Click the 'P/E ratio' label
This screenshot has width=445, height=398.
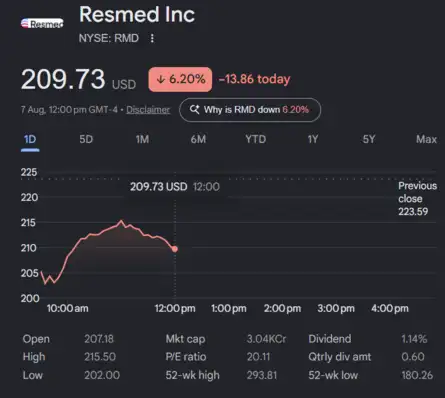pyautogui.click(x=186, y=357)
